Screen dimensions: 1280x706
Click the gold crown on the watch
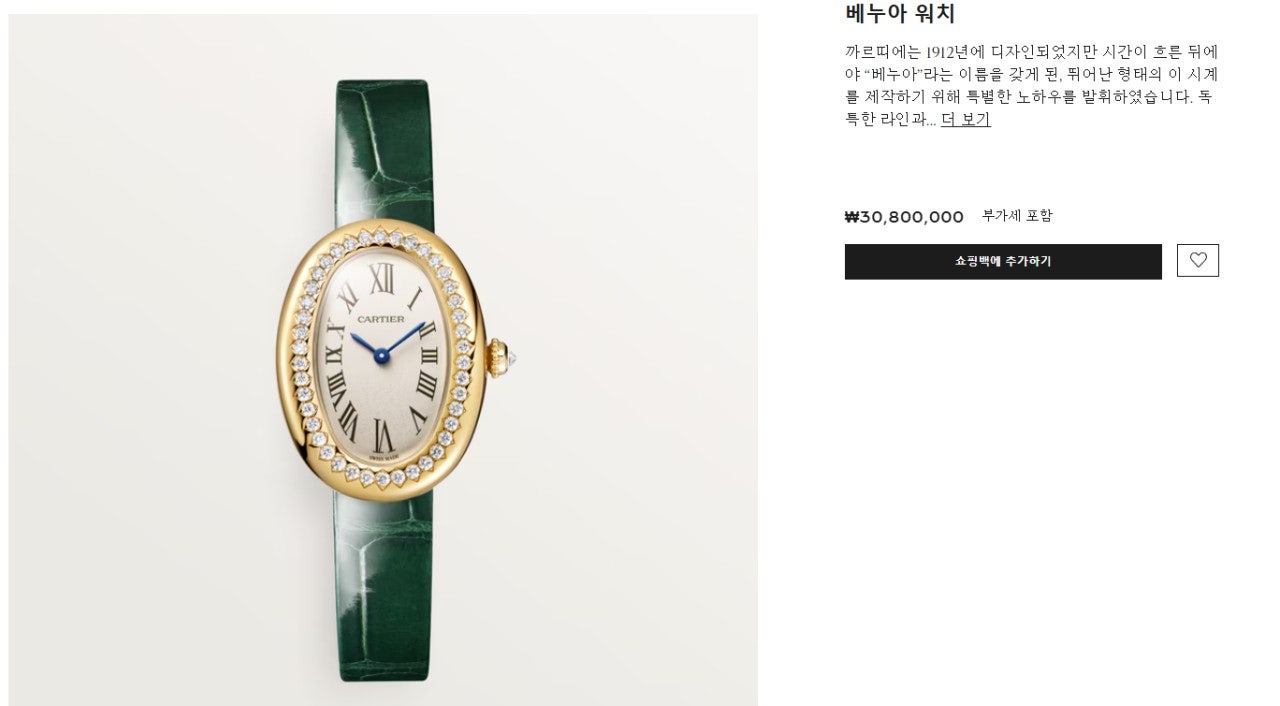coord(500,356)
